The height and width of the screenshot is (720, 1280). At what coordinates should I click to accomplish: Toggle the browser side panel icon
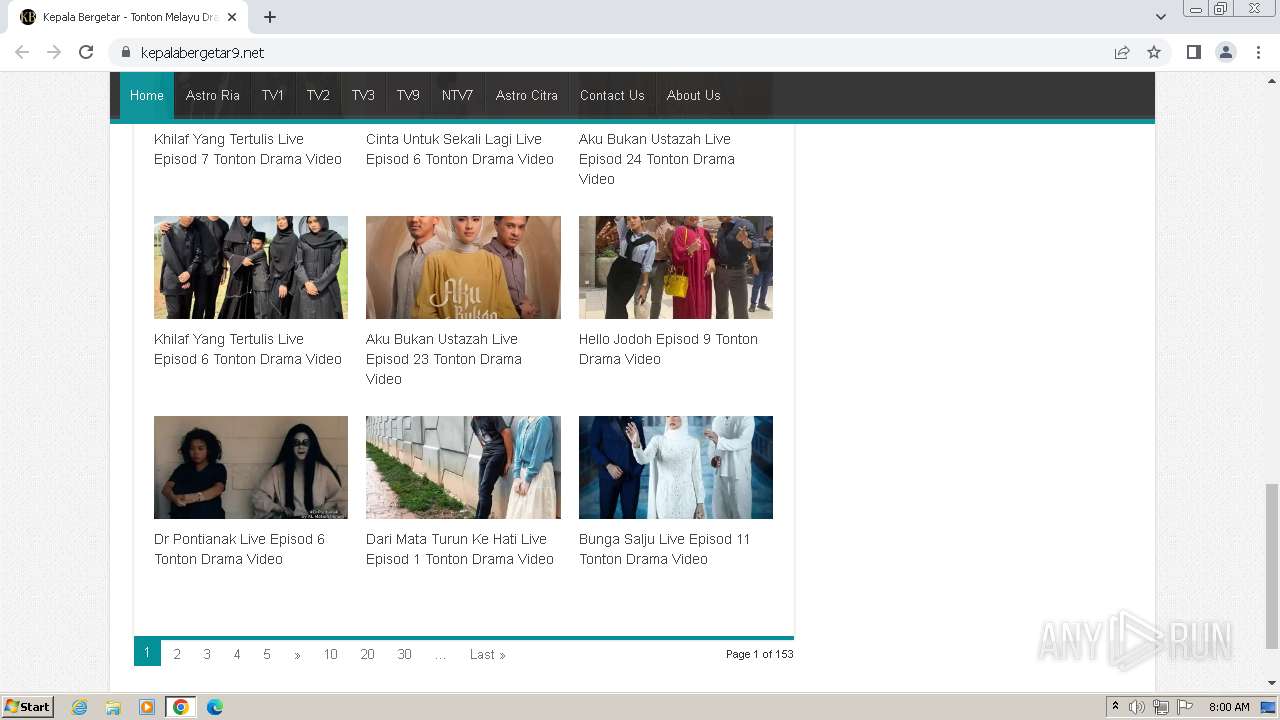pos(1193,52)
